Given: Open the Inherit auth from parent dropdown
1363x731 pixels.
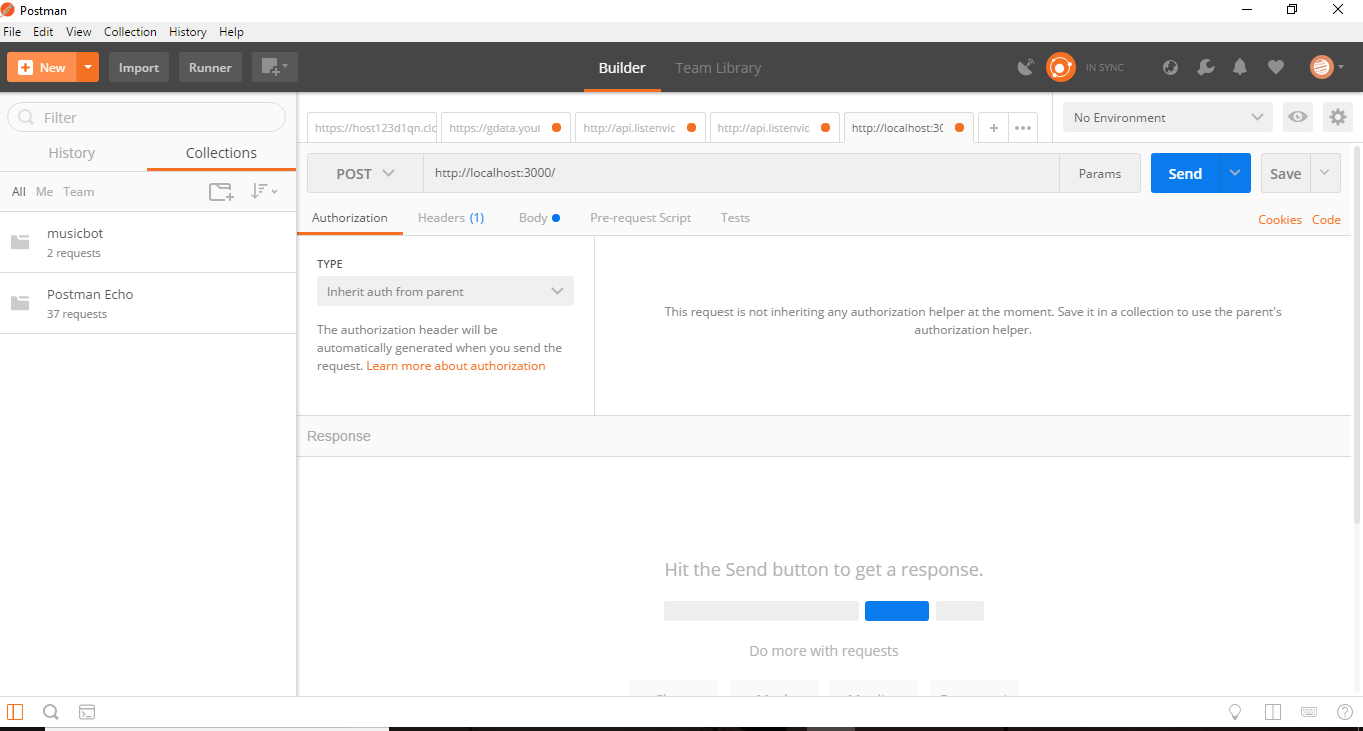Looking at the screenshot, I should point(445,291).
